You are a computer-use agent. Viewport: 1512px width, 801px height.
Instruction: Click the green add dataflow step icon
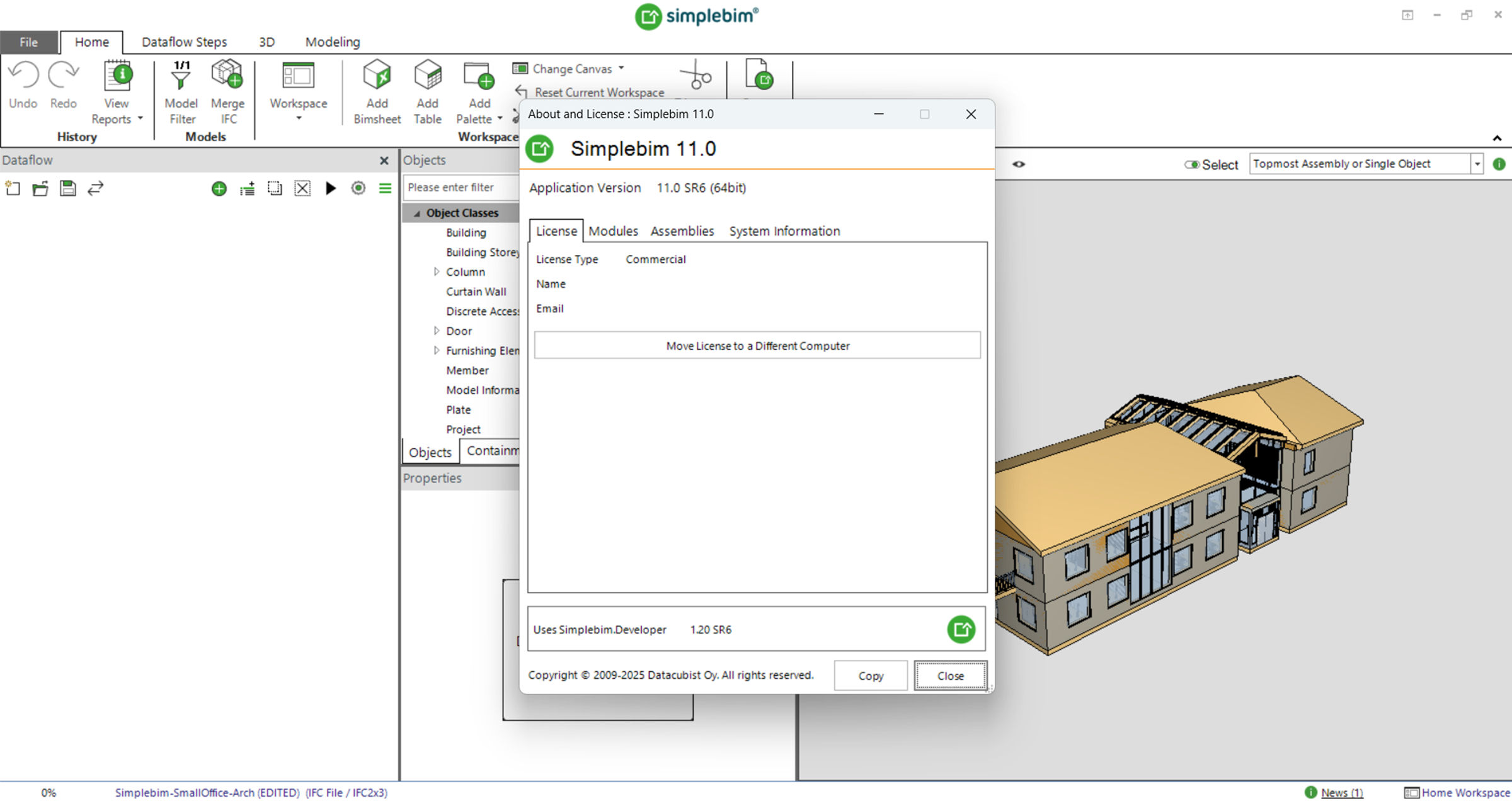click(219, 188)
